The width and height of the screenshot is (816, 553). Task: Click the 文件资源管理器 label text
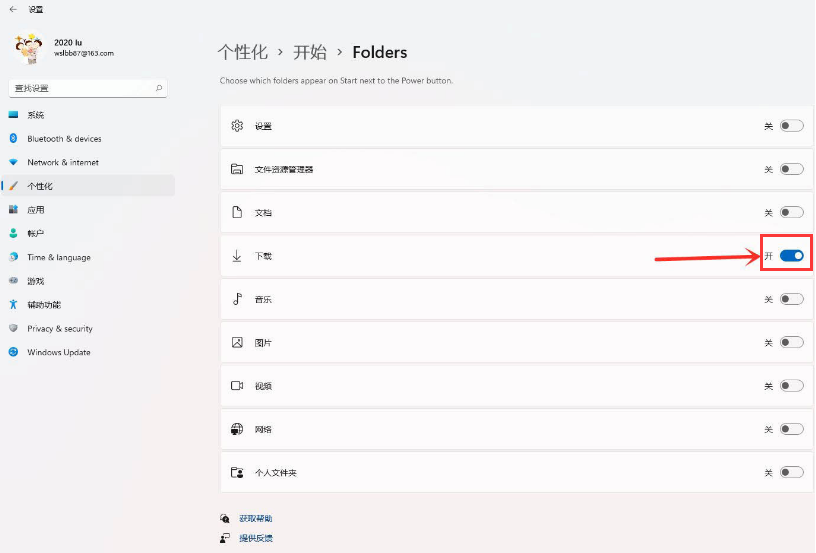point(284,169)
